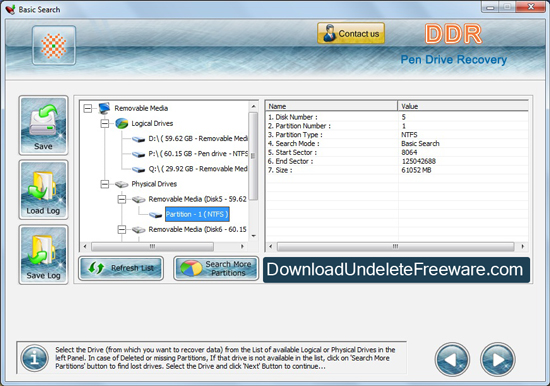
Task: Collapse the Removable Media root node
Action: pyautogui.click(x=88, y=108)
